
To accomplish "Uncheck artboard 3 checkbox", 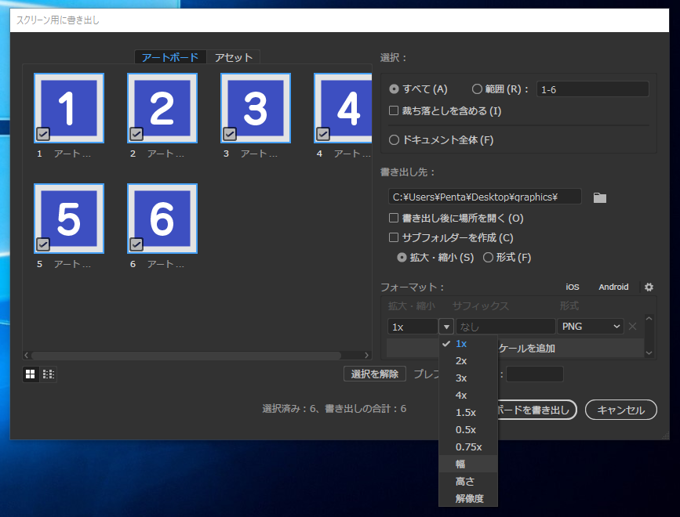I will click(229, 134).
